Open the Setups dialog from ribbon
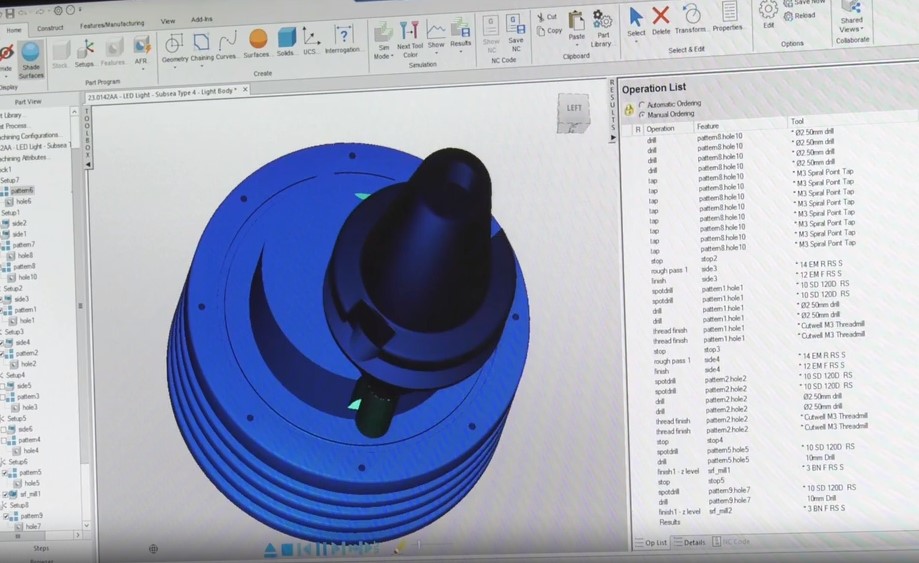The image size is (919, 563). (85, 54)
